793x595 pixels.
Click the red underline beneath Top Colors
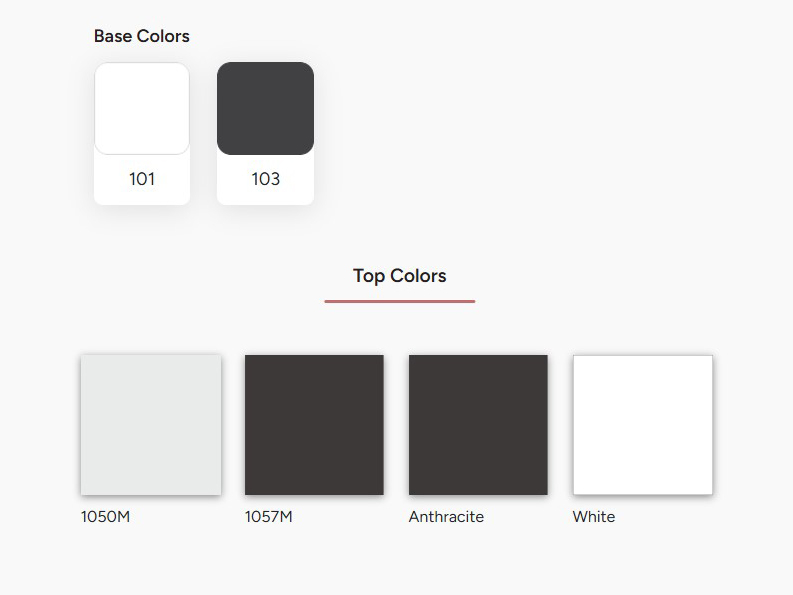point(399,300)
